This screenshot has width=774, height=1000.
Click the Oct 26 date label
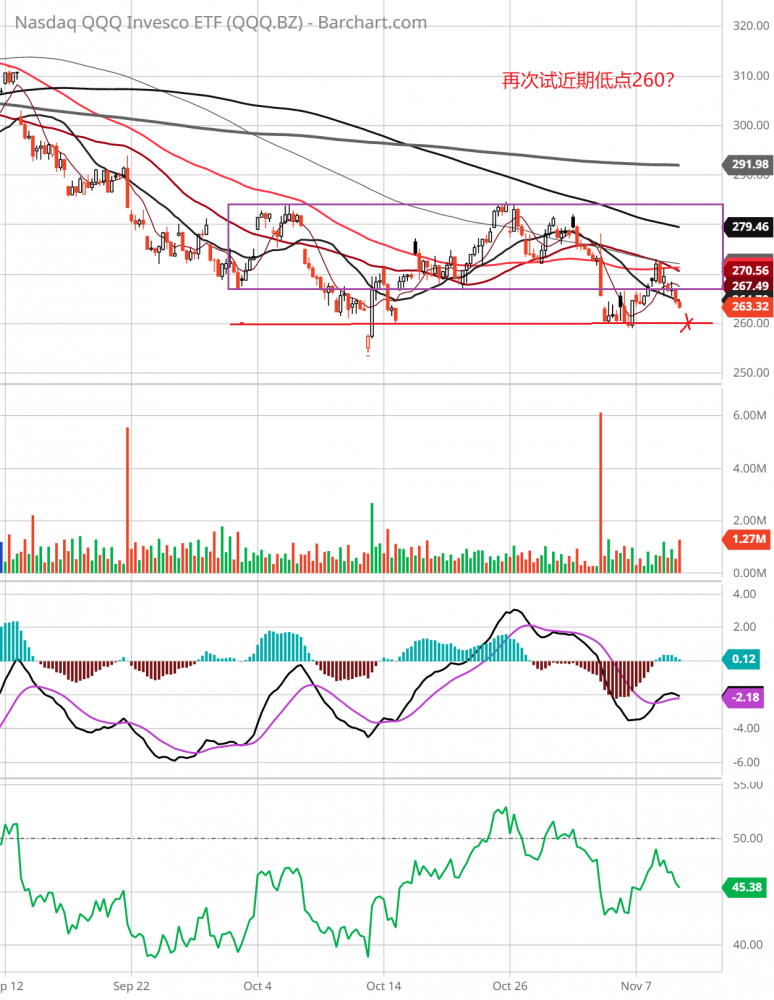tap(509, 985)
